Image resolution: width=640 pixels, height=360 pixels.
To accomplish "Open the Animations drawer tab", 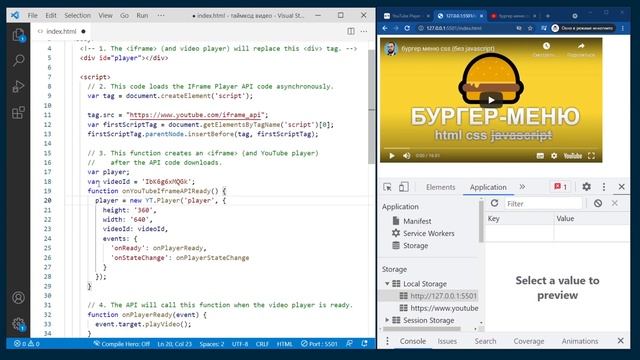I will (x=580, y=341).
